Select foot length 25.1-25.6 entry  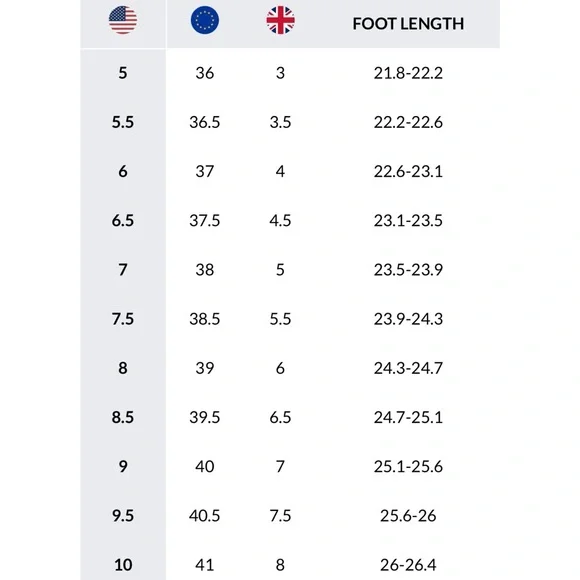pos(408,466)
